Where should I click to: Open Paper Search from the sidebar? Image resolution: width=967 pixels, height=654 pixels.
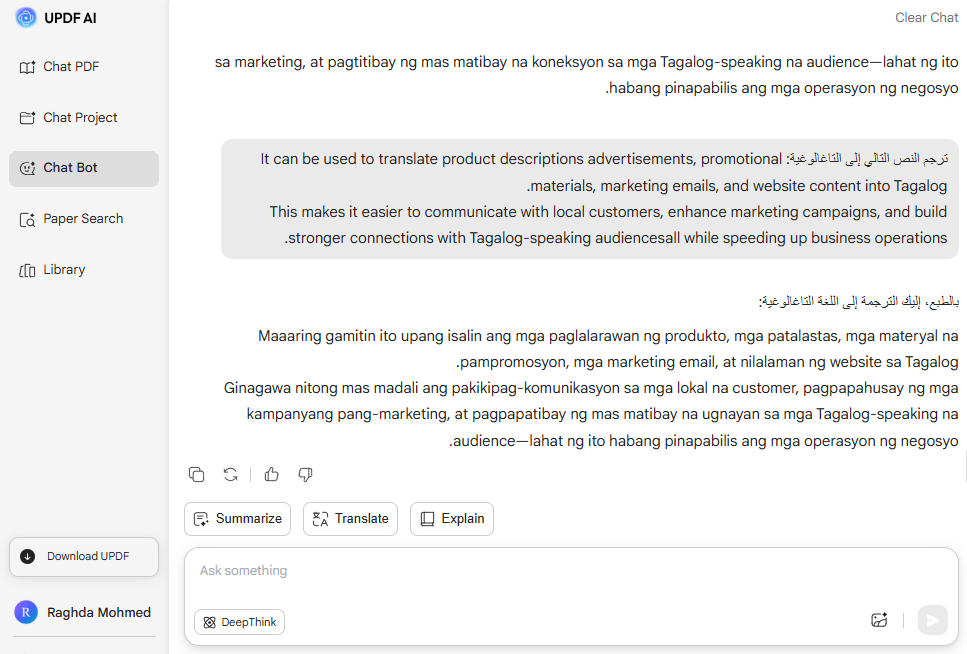(x=84, y=219)
